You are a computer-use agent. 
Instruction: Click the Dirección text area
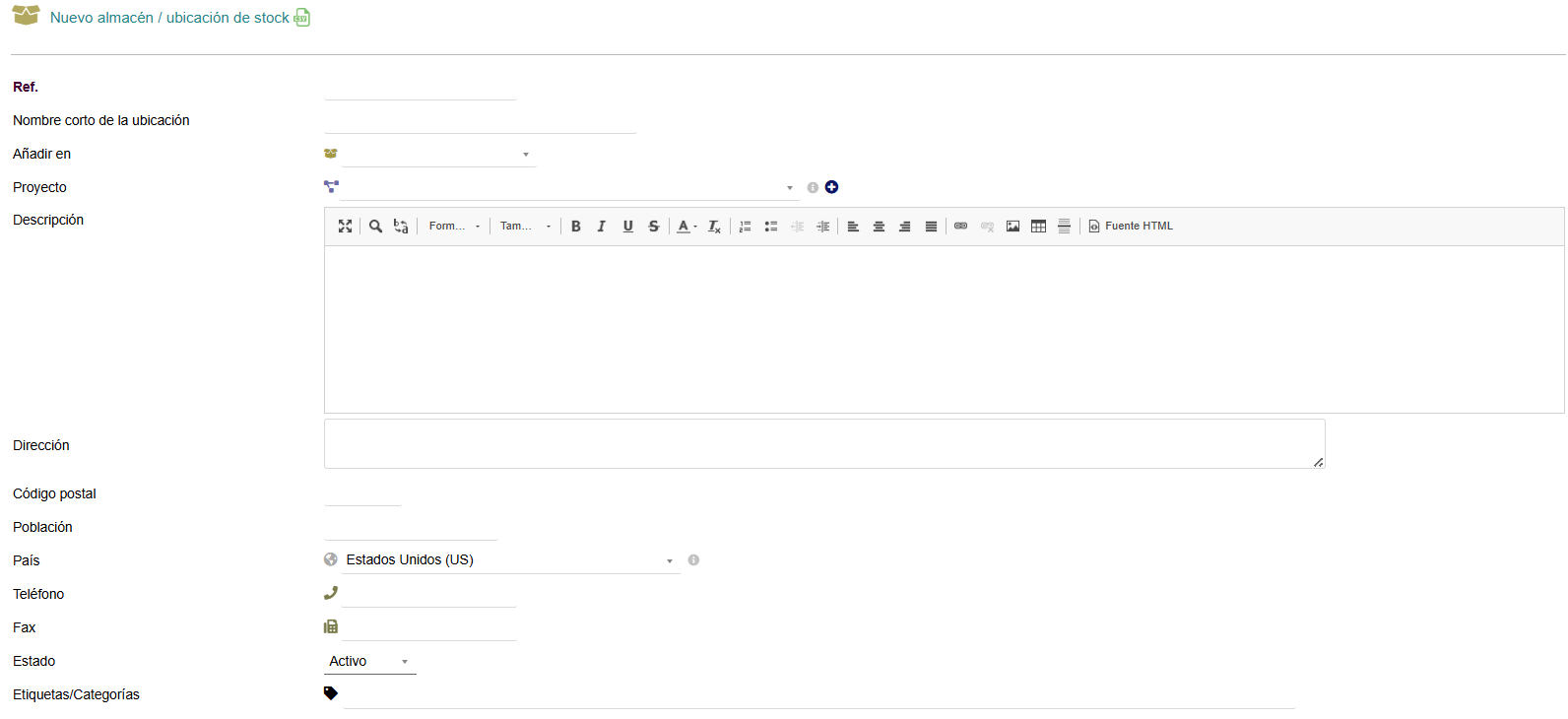823,444
